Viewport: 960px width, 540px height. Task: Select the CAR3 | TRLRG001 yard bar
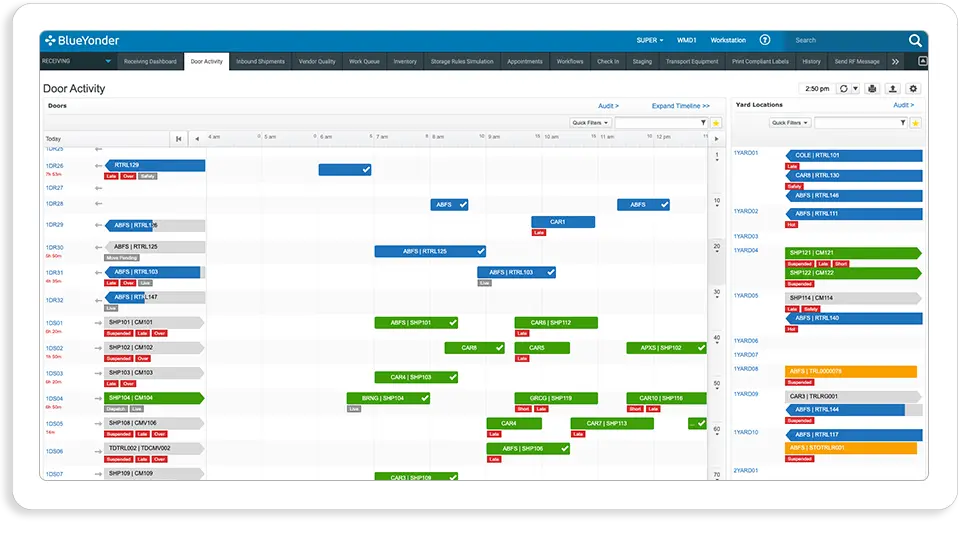pyautogui.click(x=853, y=397)
